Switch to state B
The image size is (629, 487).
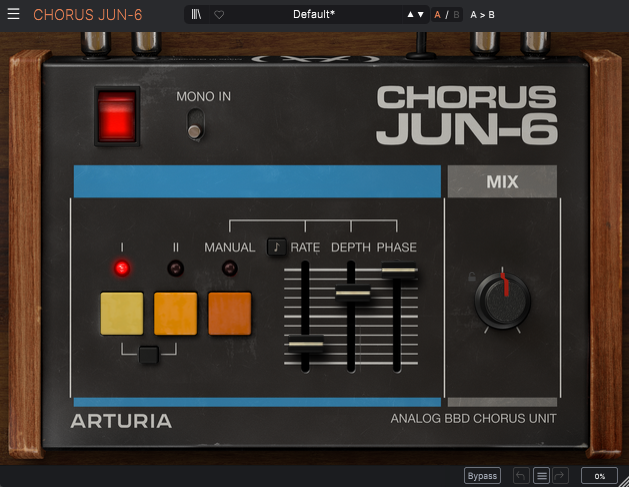pyautogui.click(x=456, y=15)
